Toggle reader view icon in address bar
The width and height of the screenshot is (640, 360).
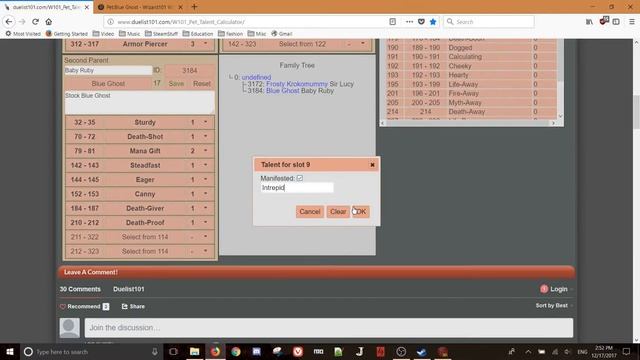click(393, 22)
